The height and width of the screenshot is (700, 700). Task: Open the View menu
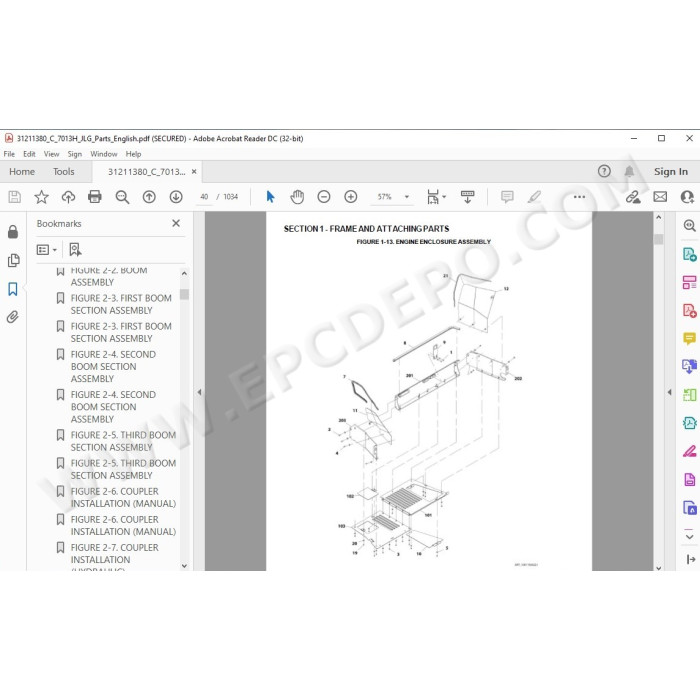click(51, 154)
